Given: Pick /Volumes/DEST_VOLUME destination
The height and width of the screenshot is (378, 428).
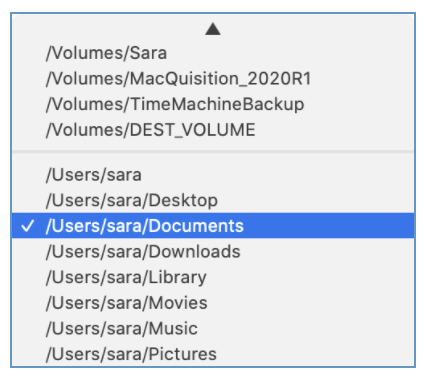Looking at the screenshot, I should coord(213,130).
